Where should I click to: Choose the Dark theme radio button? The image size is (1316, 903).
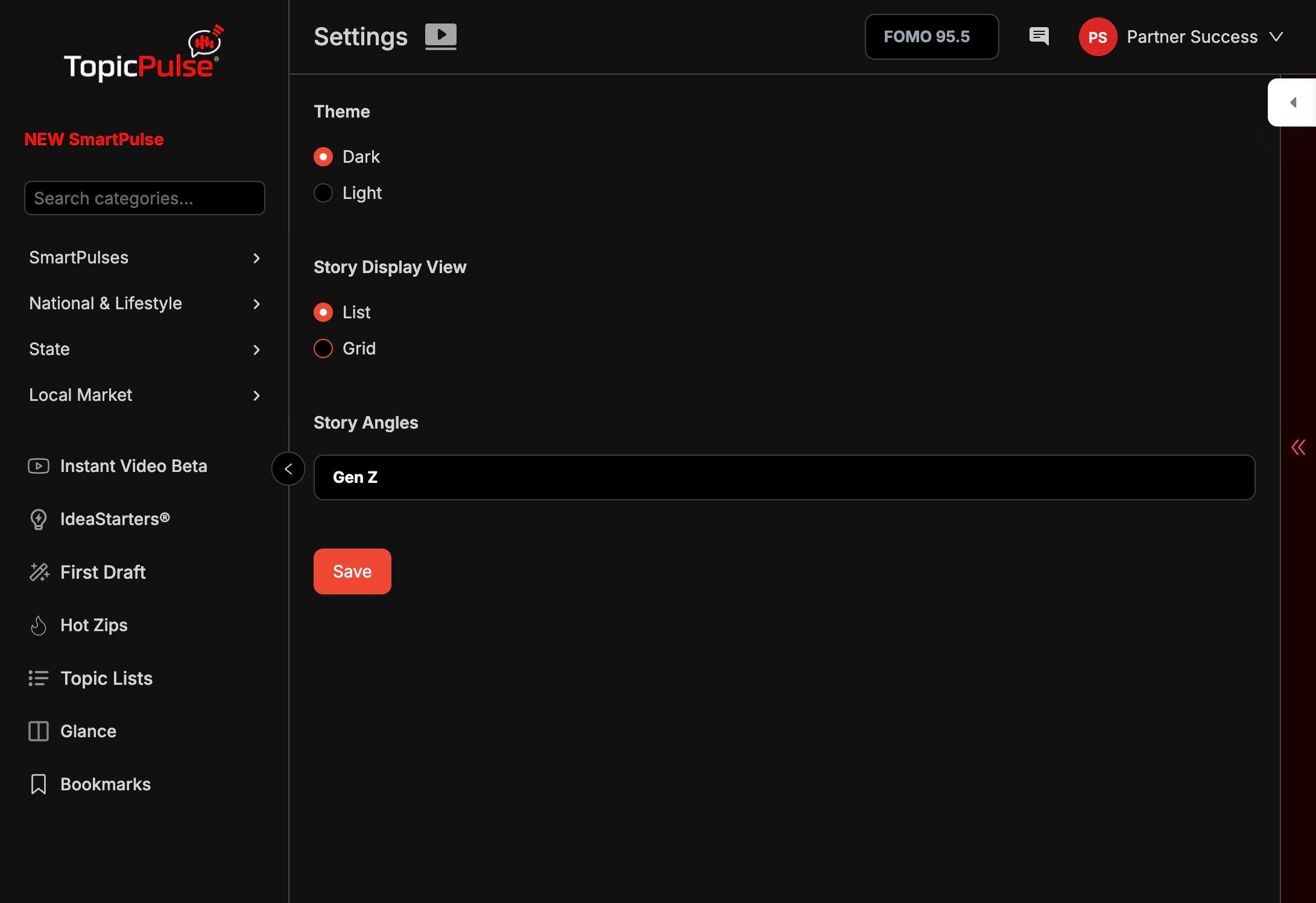pos(323,157)
